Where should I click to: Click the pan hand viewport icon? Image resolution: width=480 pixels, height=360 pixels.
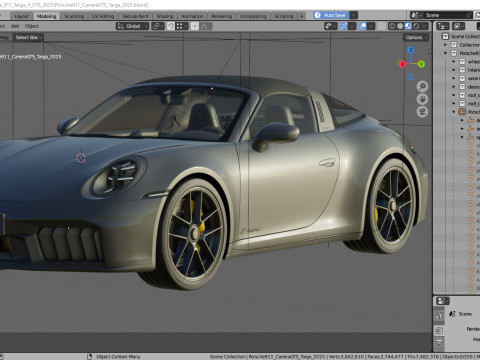422,99
